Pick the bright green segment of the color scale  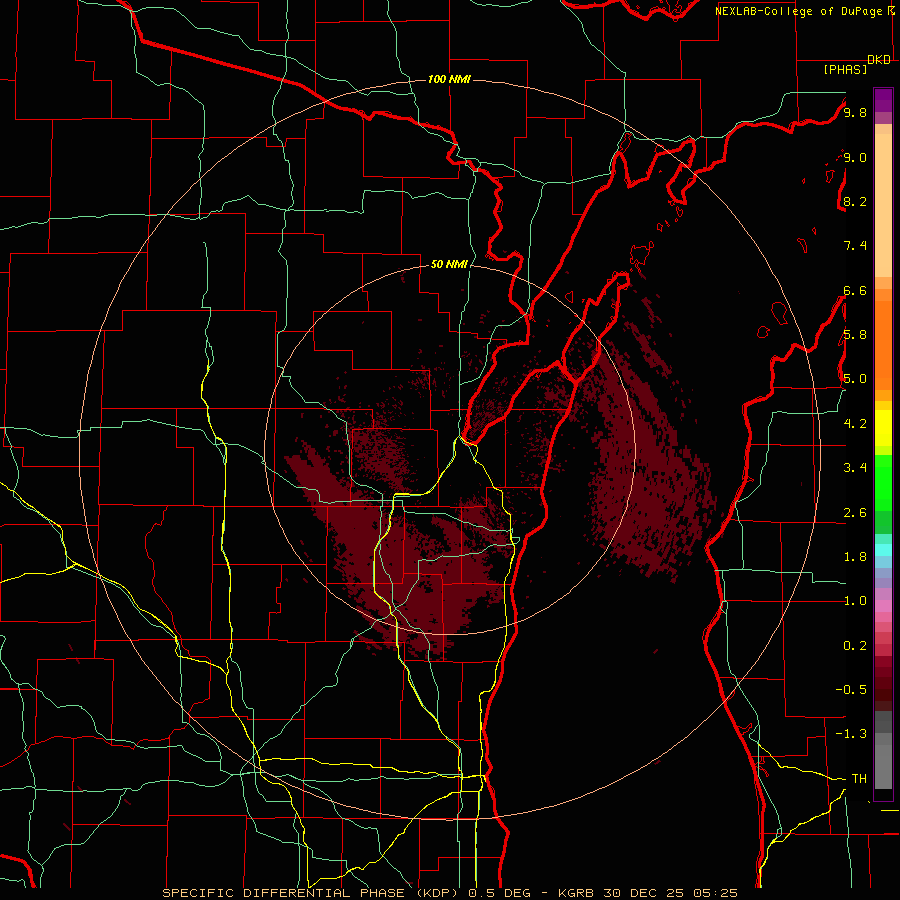click(x=883, y=482)
